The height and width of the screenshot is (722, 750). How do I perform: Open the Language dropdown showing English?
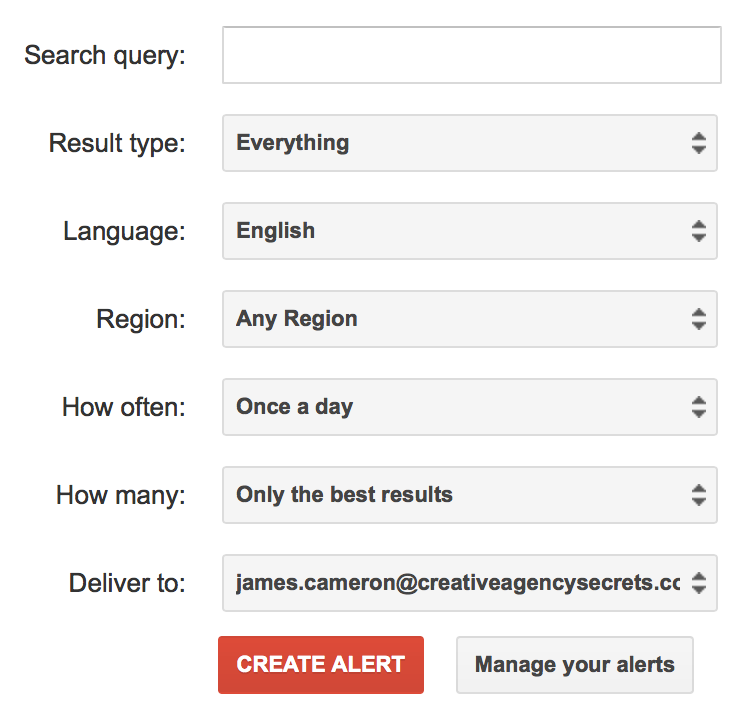pos(470,231)
